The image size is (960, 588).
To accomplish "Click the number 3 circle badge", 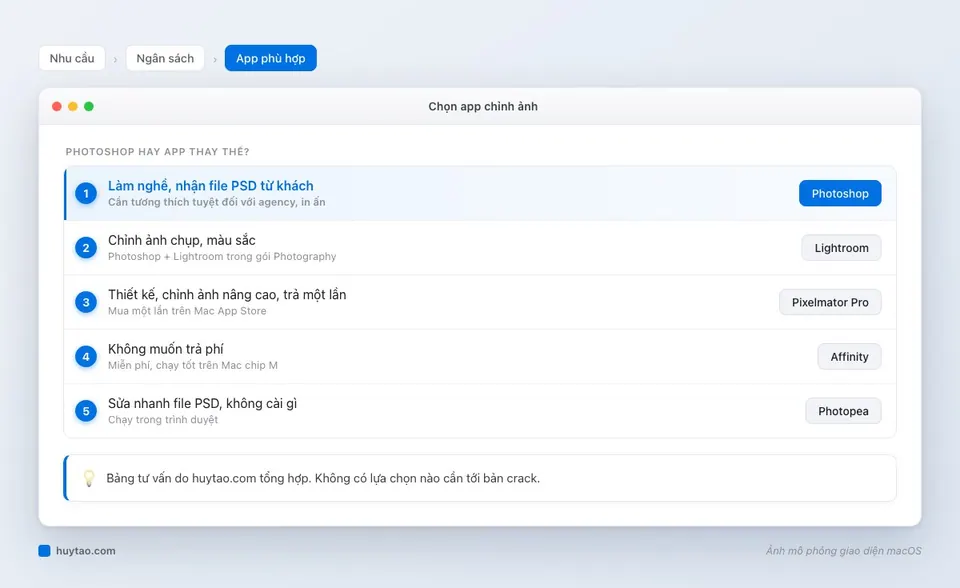I will coord(86,302).
